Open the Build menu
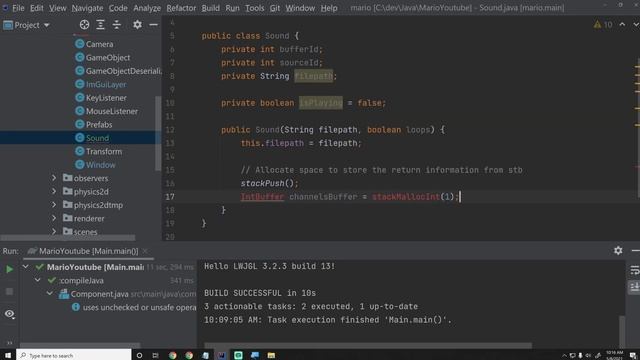640x360 pixels. [x=211, y=8]
